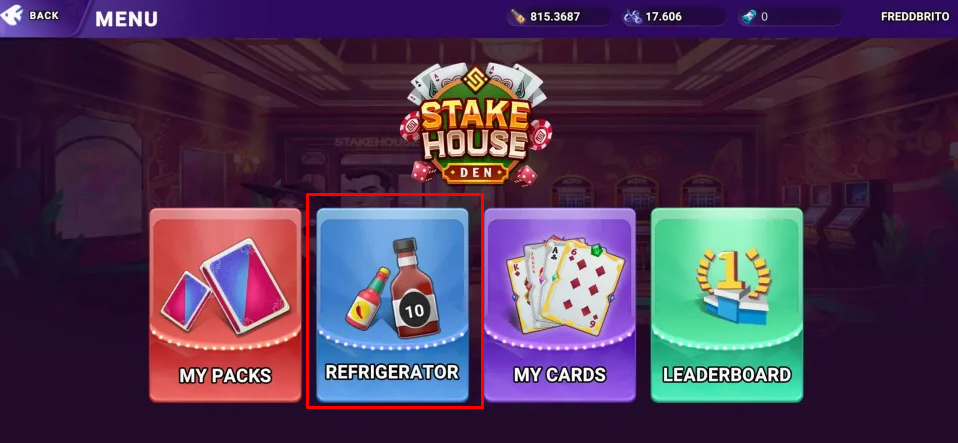Click the bird logo beside BACK
The width and height of the screenshot is (958, 443).
(11, 16)
